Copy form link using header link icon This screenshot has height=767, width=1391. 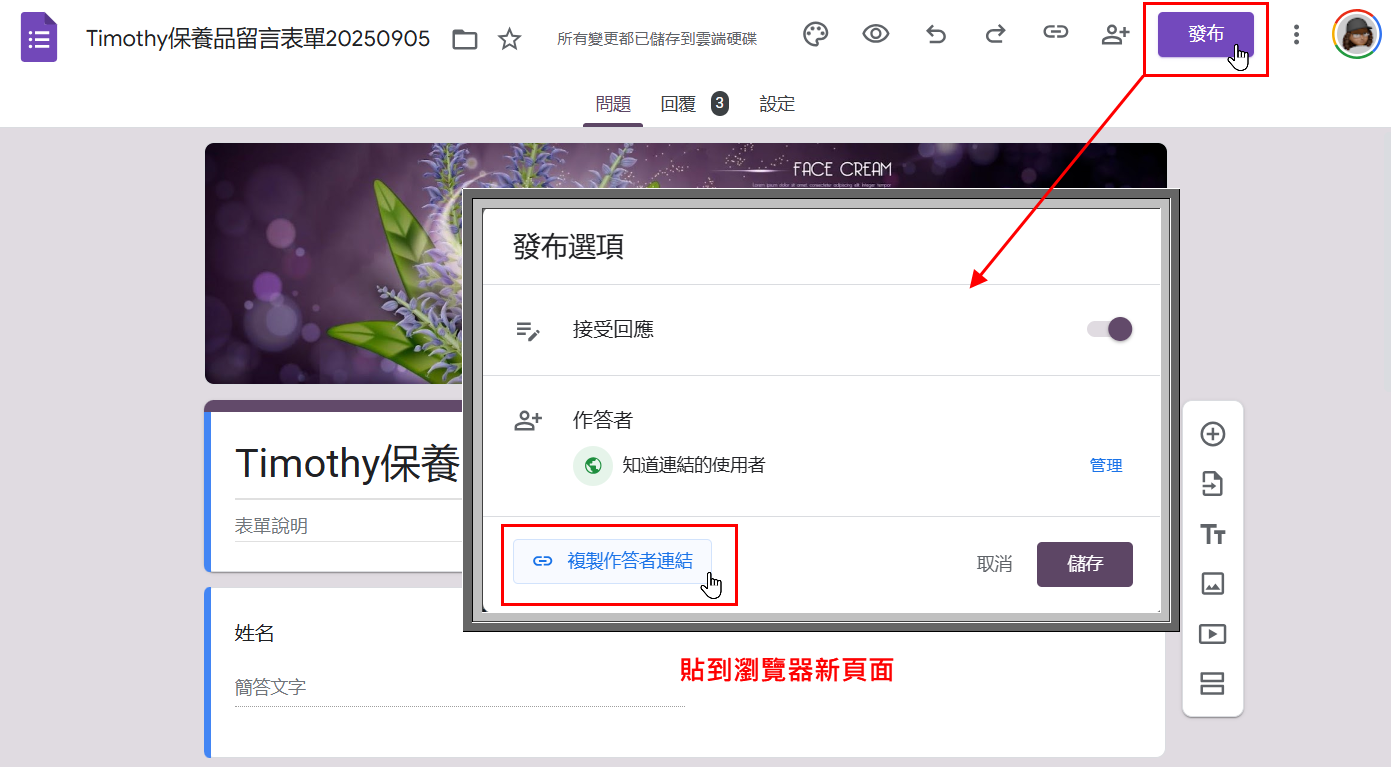click(1055, 35)
